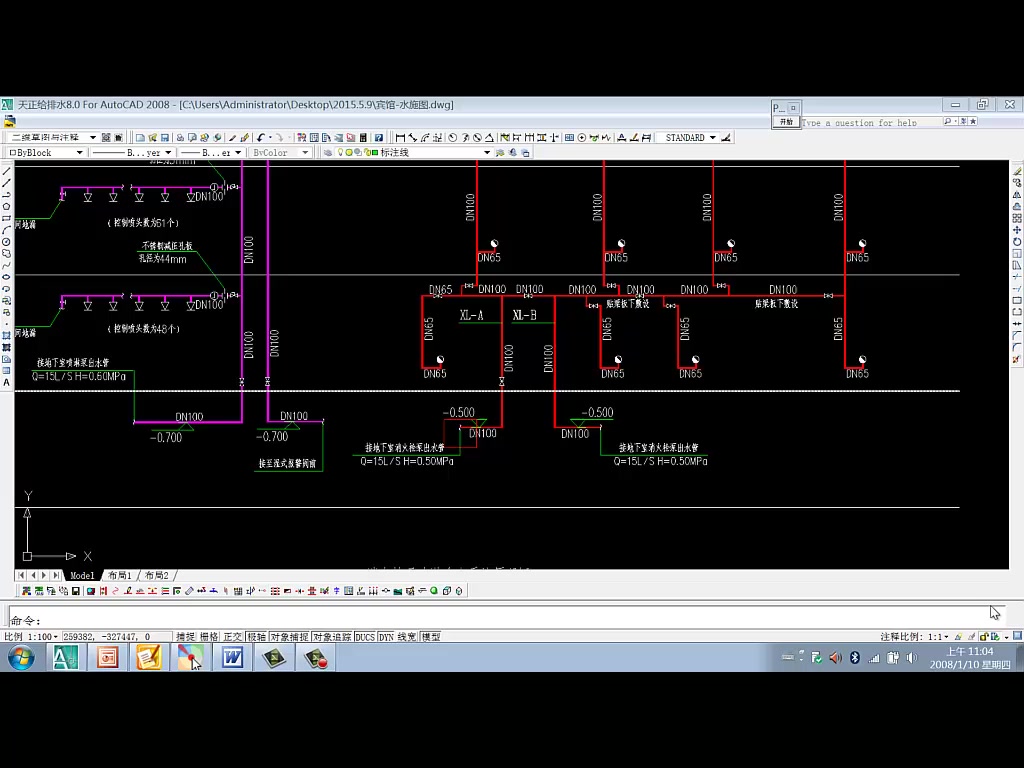The image size is (1024, 768).
Task: Switch to the 布局1 layout tab
Action: (119, 576)
